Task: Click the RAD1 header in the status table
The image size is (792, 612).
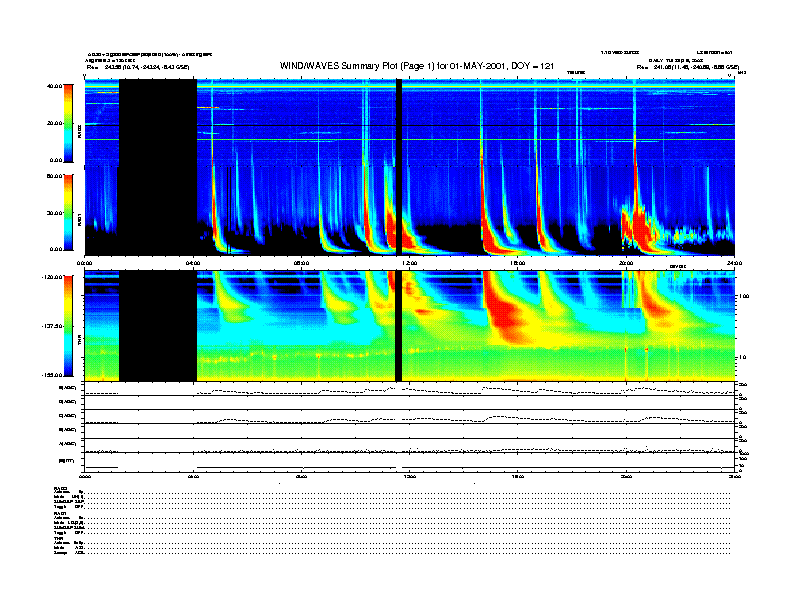Action: point(61,513)
